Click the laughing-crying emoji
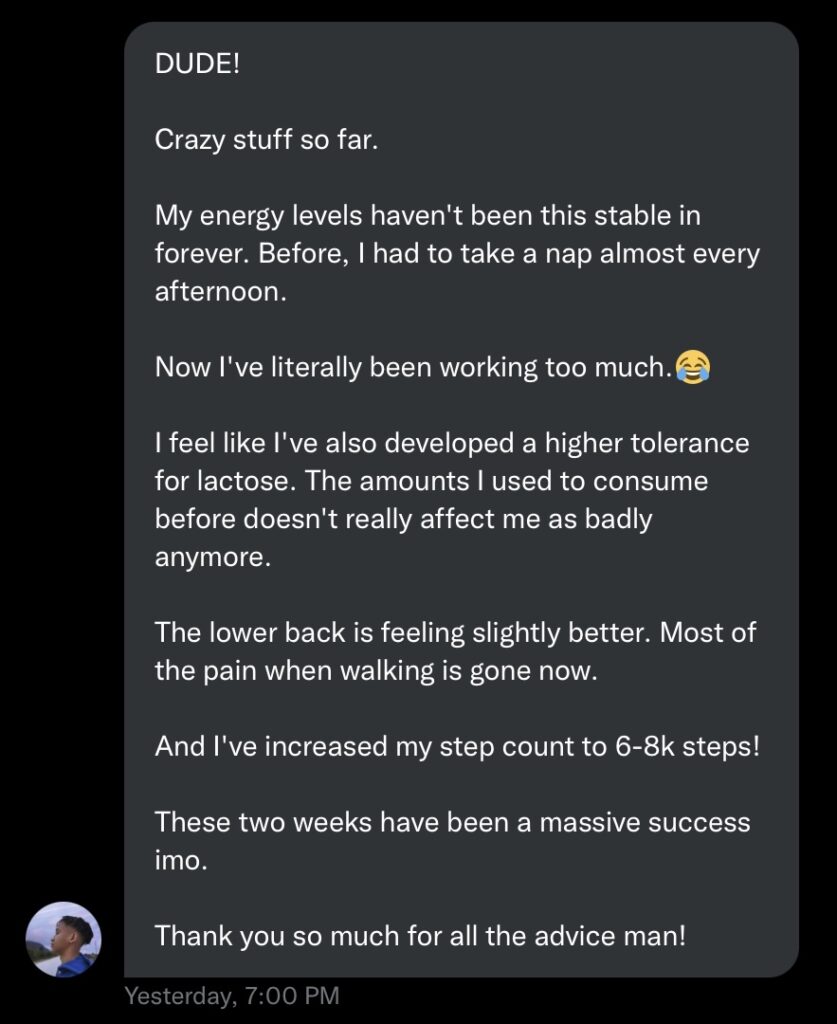 point(691,367)
